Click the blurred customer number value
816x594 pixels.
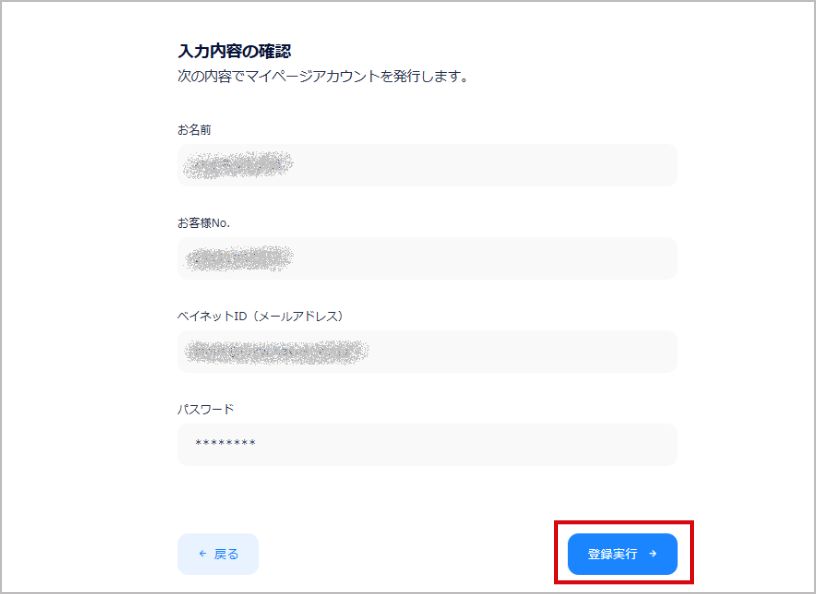[239, 258]
